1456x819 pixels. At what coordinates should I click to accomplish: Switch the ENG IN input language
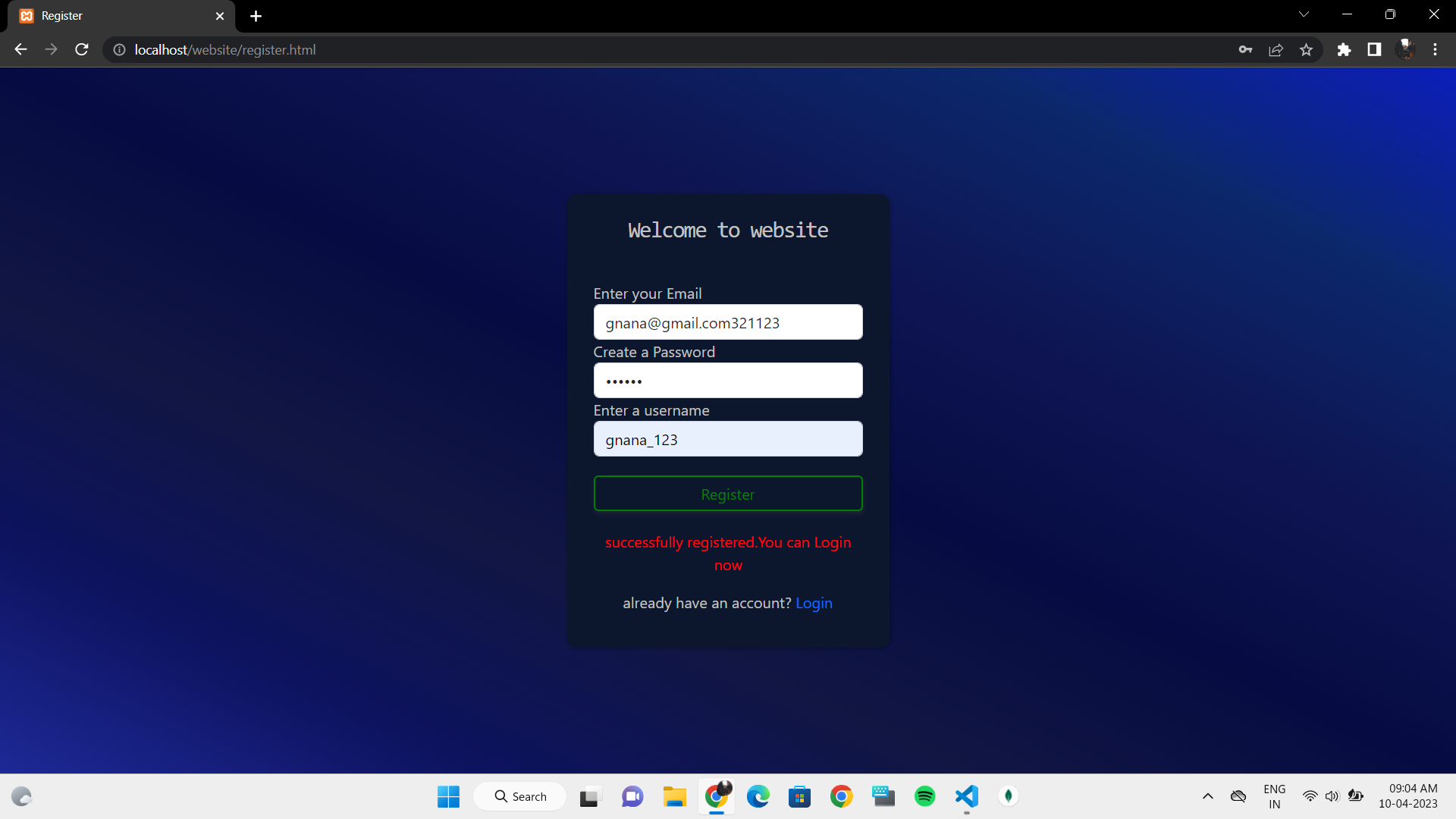pyautogui.click(x=1275, y=796)
